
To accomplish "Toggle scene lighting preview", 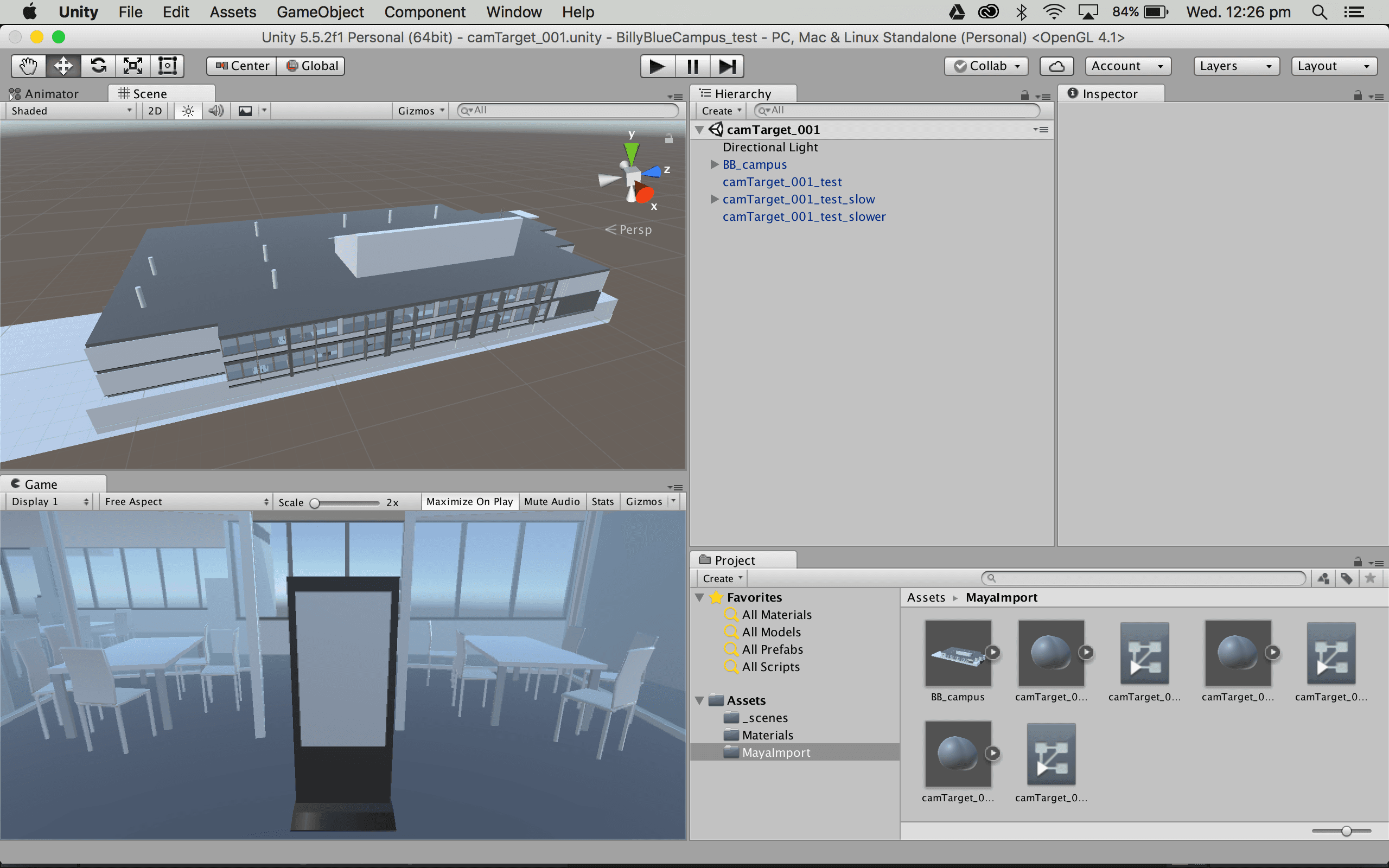I will click(187, 110).
